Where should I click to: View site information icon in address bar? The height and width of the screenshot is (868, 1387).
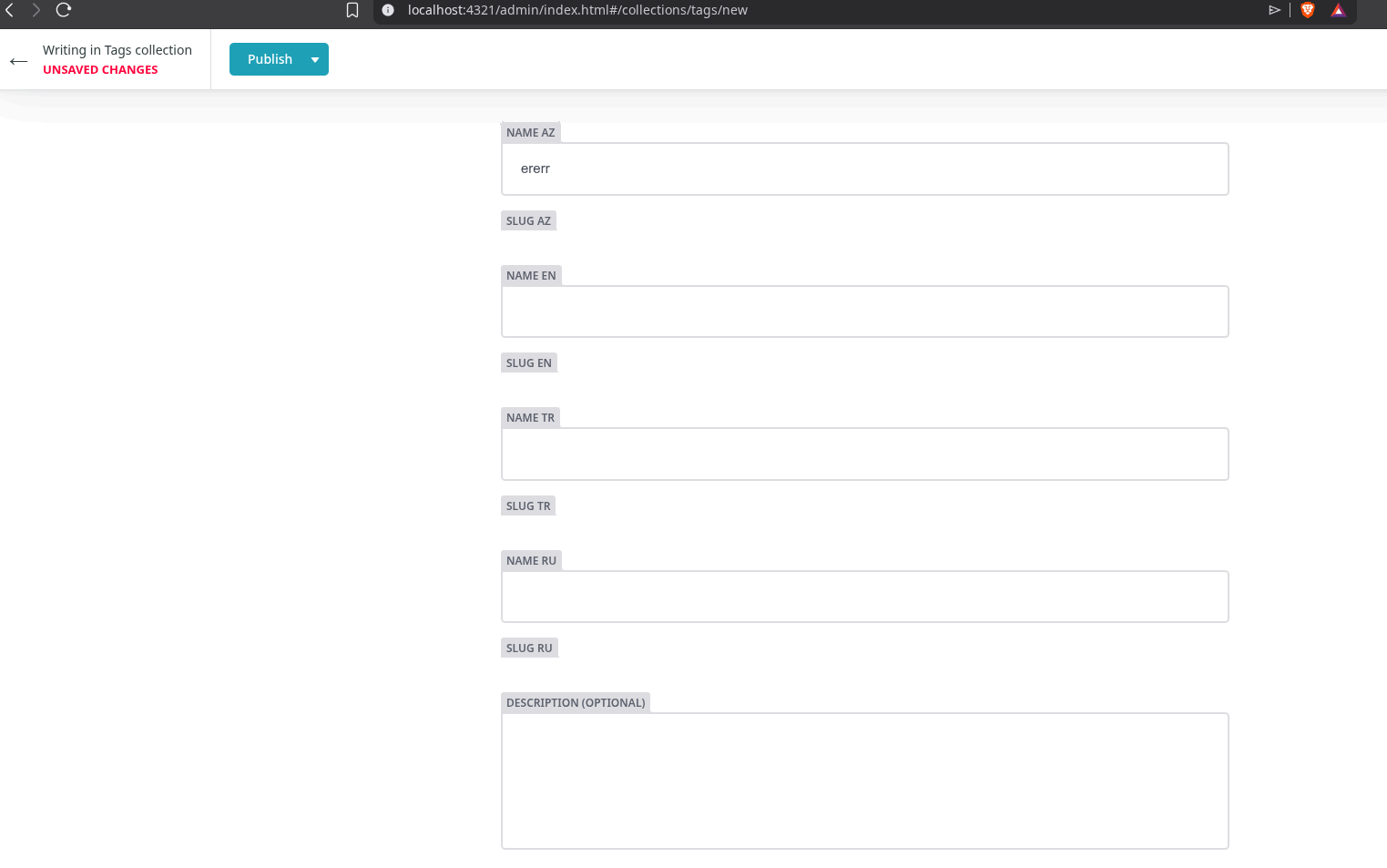pyautogui.click(x=388, y=10)
